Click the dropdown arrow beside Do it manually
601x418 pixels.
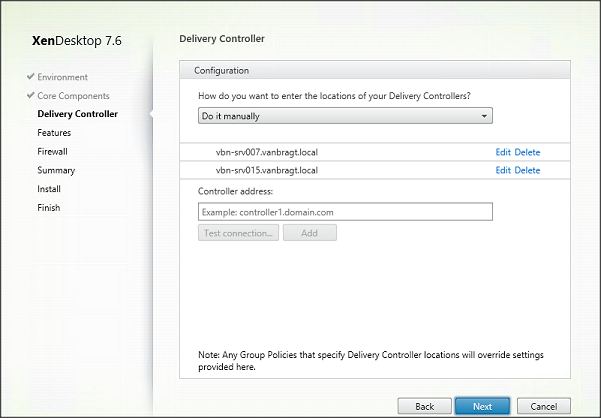pyautogui.click(x=485, y=116)
